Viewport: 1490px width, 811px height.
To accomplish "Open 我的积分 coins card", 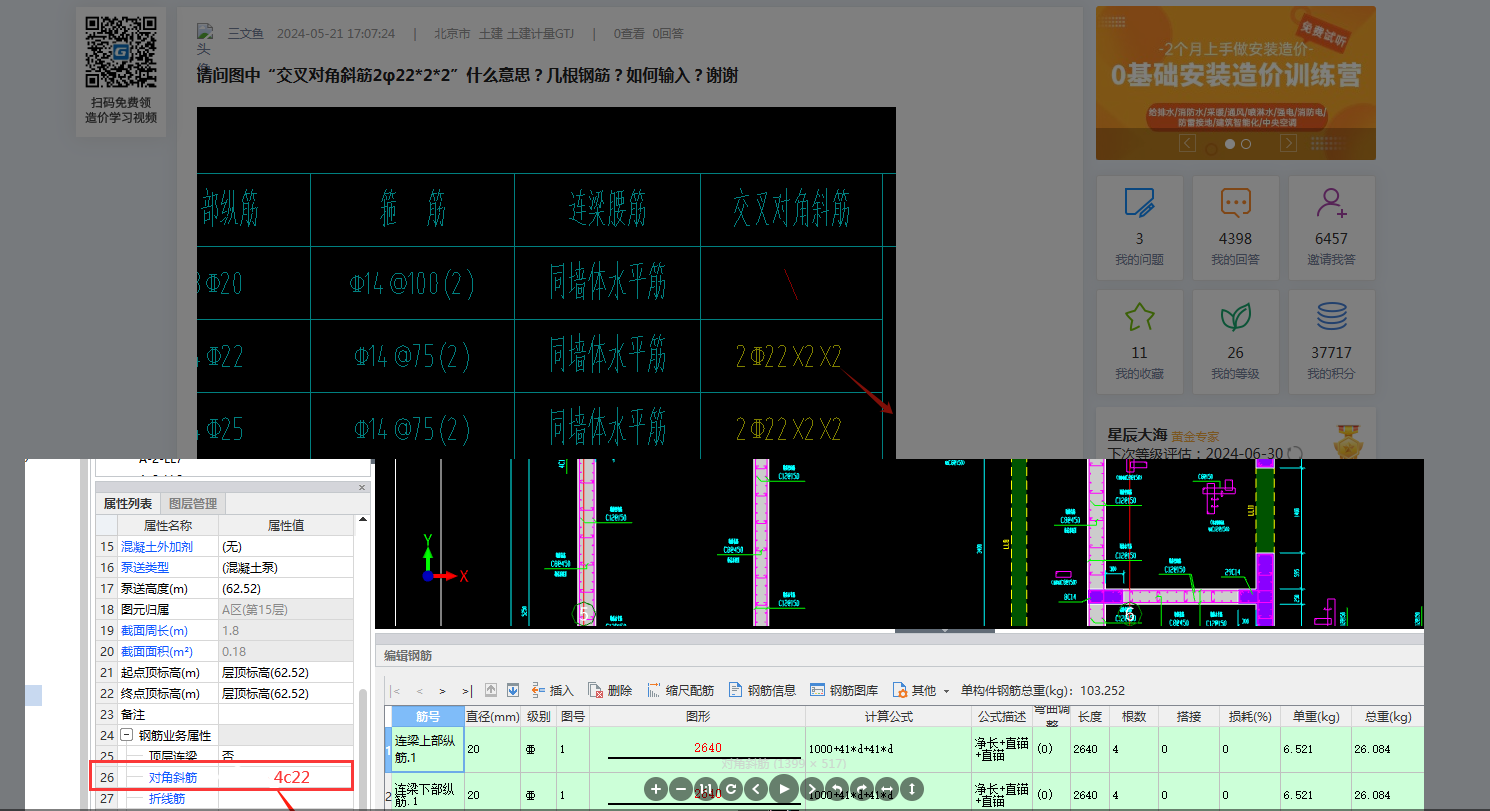I will point(1331,340).
